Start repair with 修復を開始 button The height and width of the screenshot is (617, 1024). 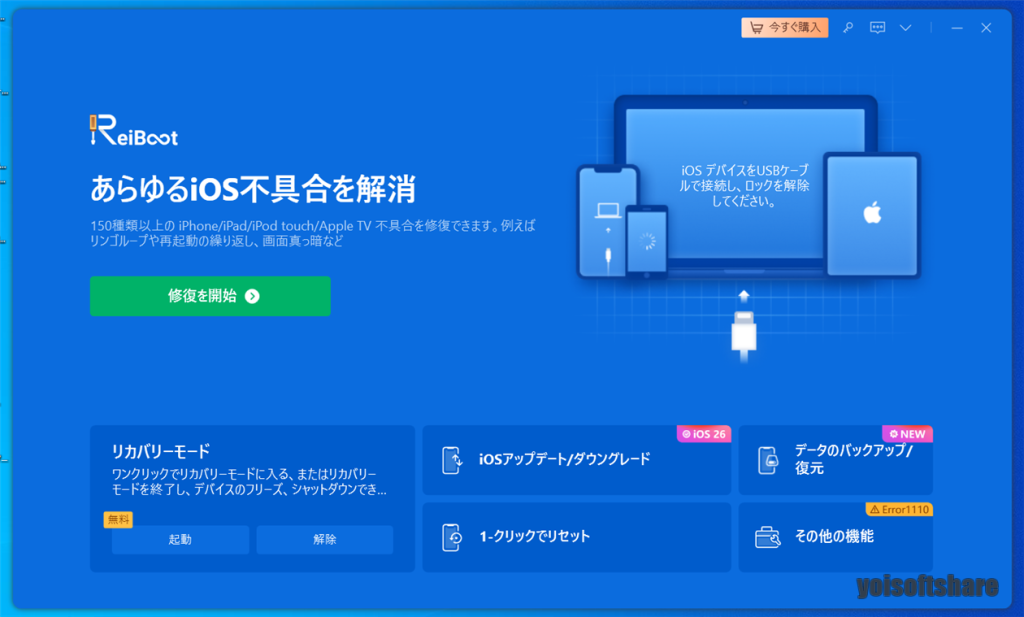pos(210,296)
